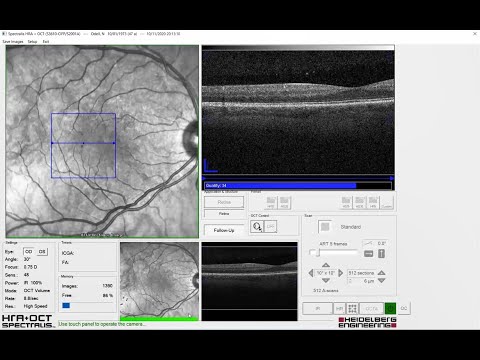Decrease scan height with down arrow below 10° x 10°
The height and width of the screenshot is (360, 480).
click(x=326, y=281)
